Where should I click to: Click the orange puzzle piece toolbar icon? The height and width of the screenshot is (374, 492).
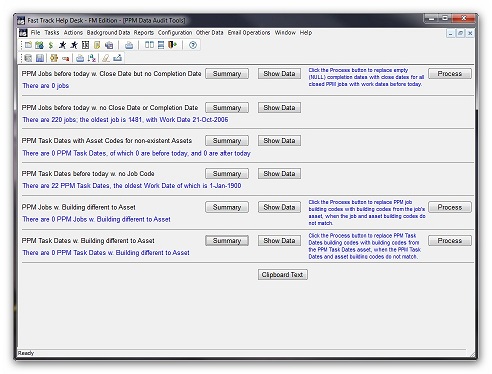click(54, 58)
